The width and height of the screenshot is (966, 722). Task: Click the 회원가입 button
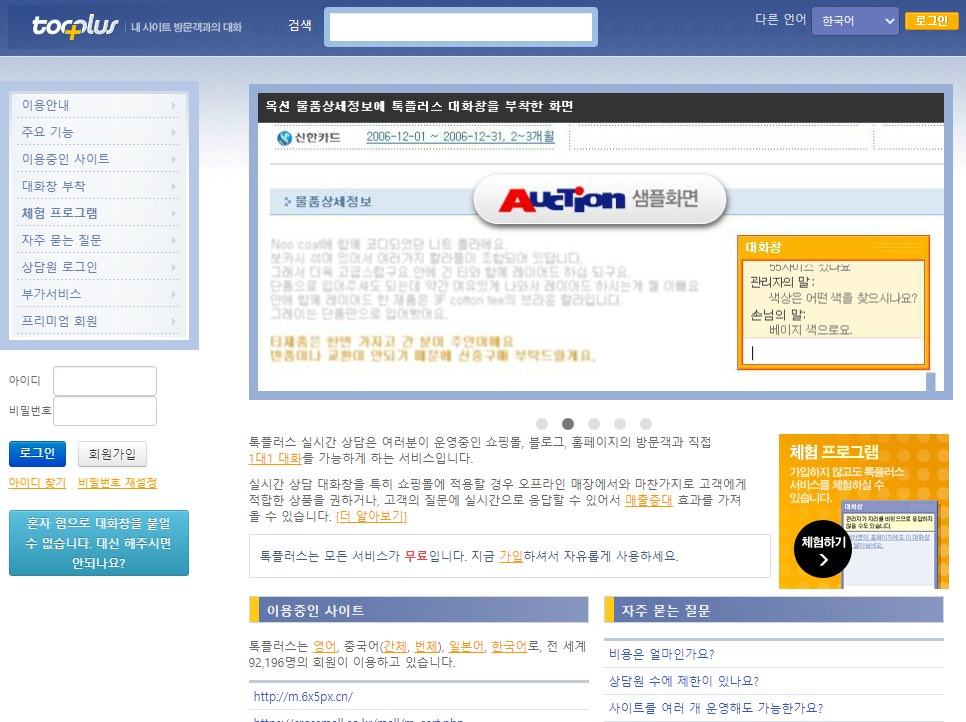point(113,453)
